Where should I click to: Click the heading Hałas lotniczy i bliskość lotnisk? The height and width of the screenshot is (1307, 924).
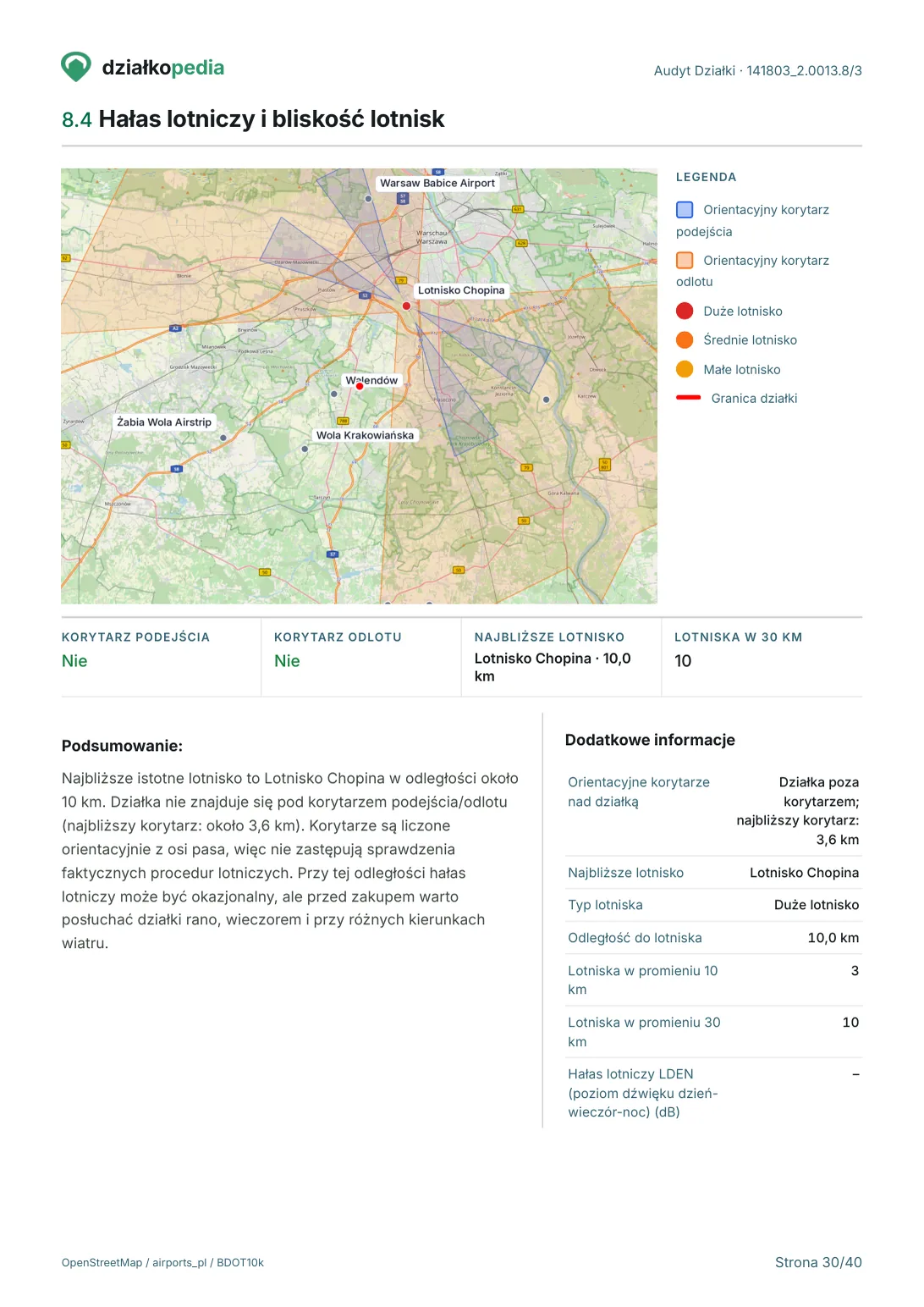tap(272, 119)
